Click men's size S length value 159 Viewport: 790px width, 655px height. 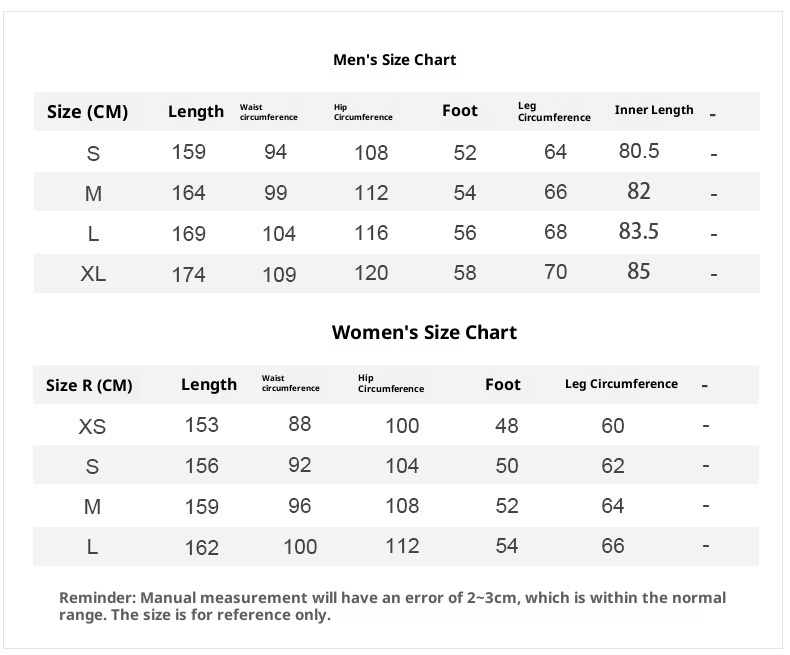[x=188, y=152]
